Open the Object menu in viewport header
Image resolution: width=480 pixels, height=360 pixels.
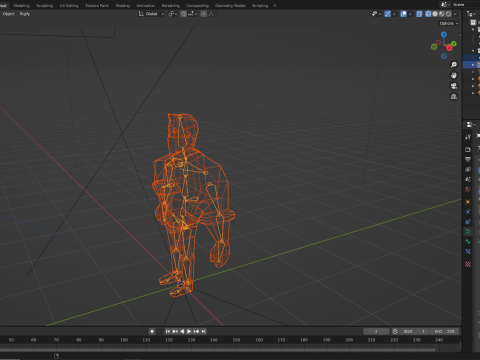pyautogui.click(x=9, y=14)
